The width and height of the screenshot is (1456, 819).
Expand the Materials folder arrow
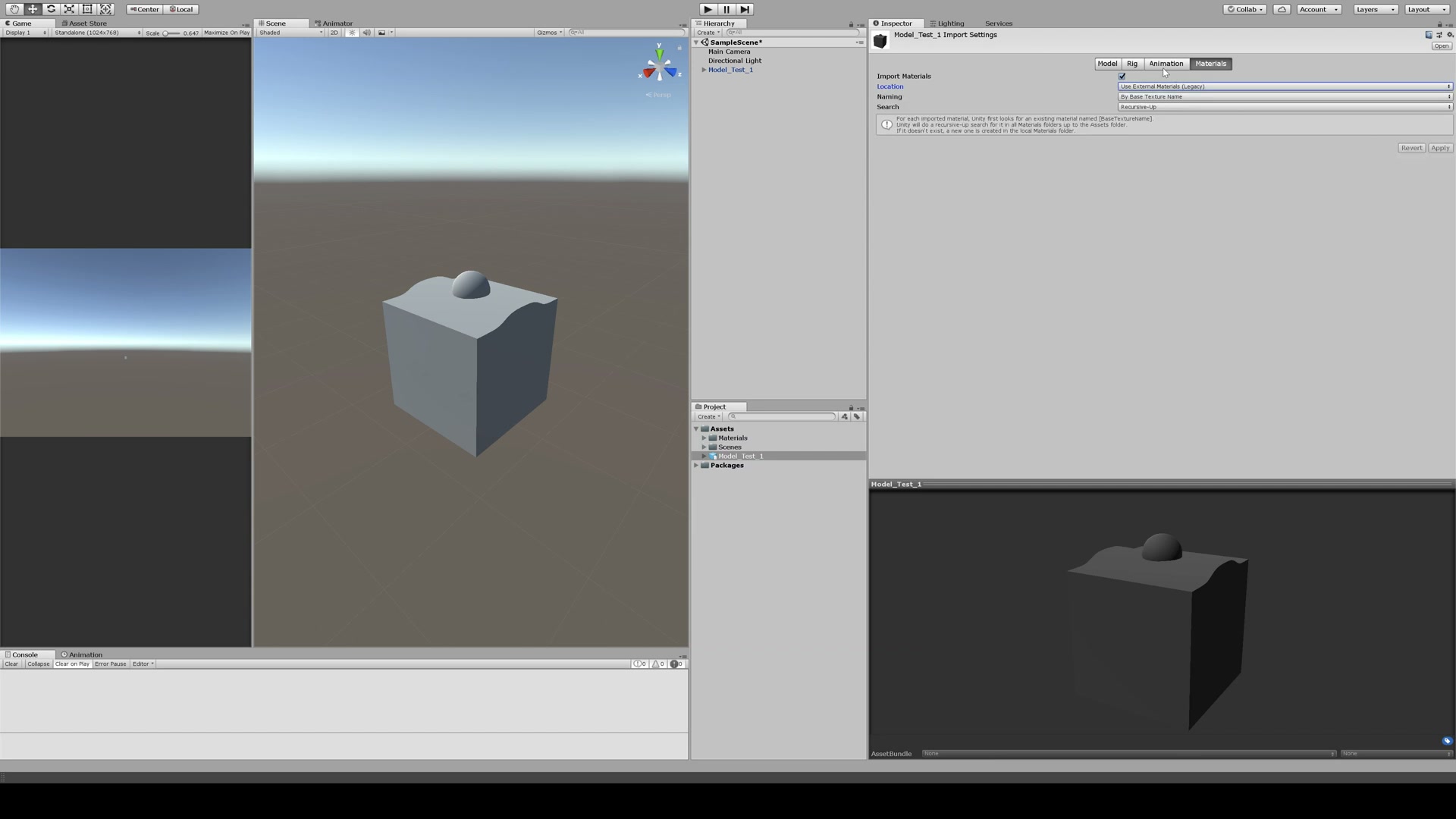704,438
